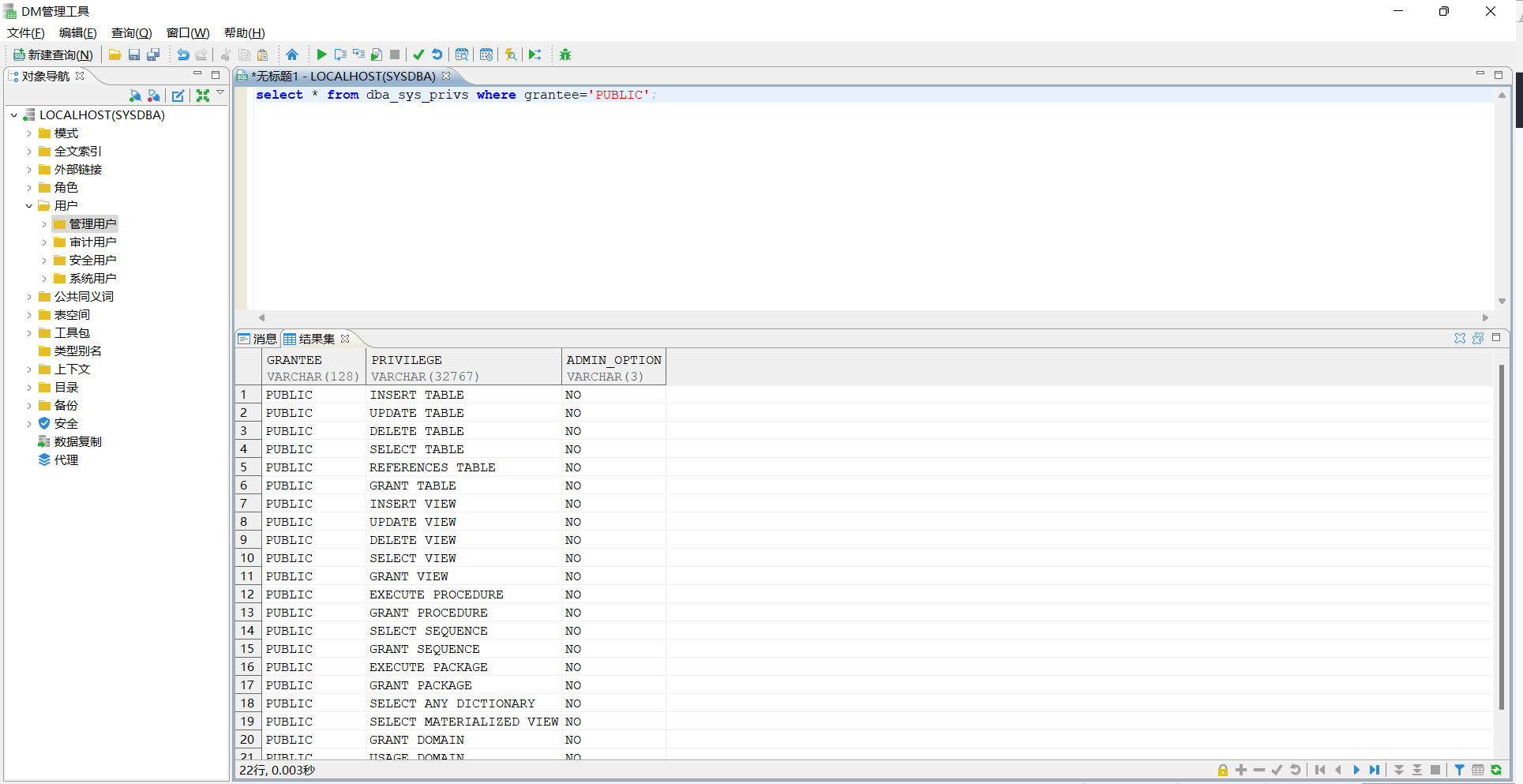1523x784 pixels.
Task: Expand the 管理用户 node
Action: click(x=44, y=224)
